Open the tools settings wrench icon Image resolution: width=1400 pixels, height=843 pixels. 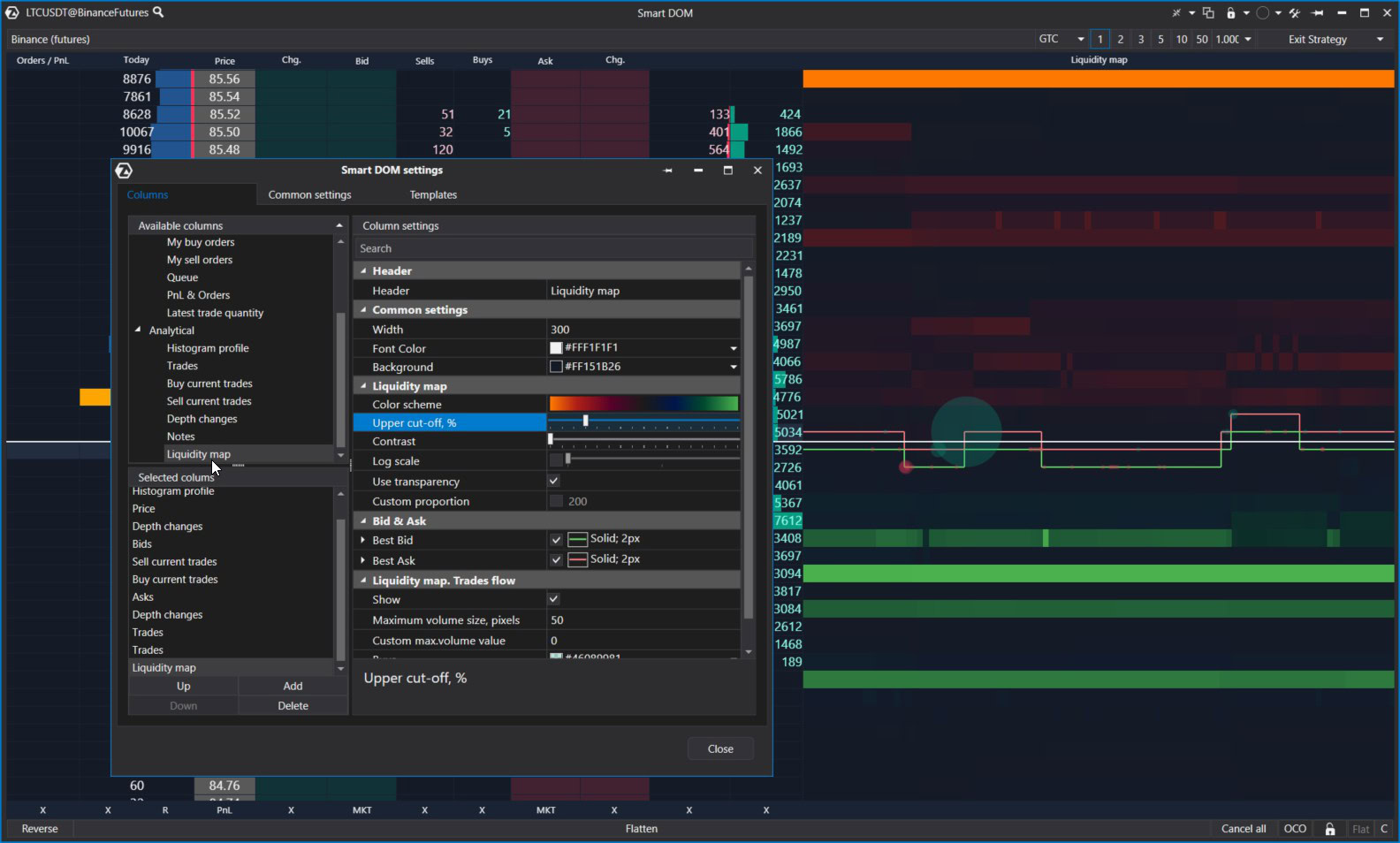pos(1294,13)
